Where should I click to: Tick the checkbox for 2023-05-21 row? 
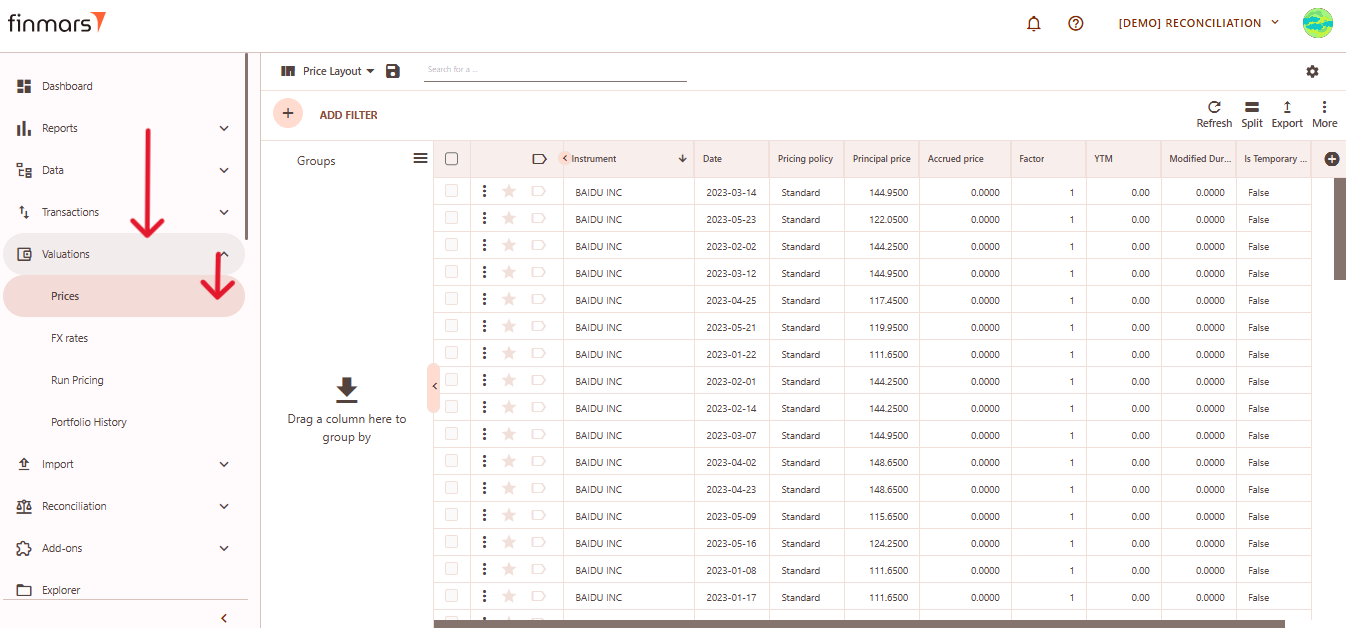pos(451,326)
